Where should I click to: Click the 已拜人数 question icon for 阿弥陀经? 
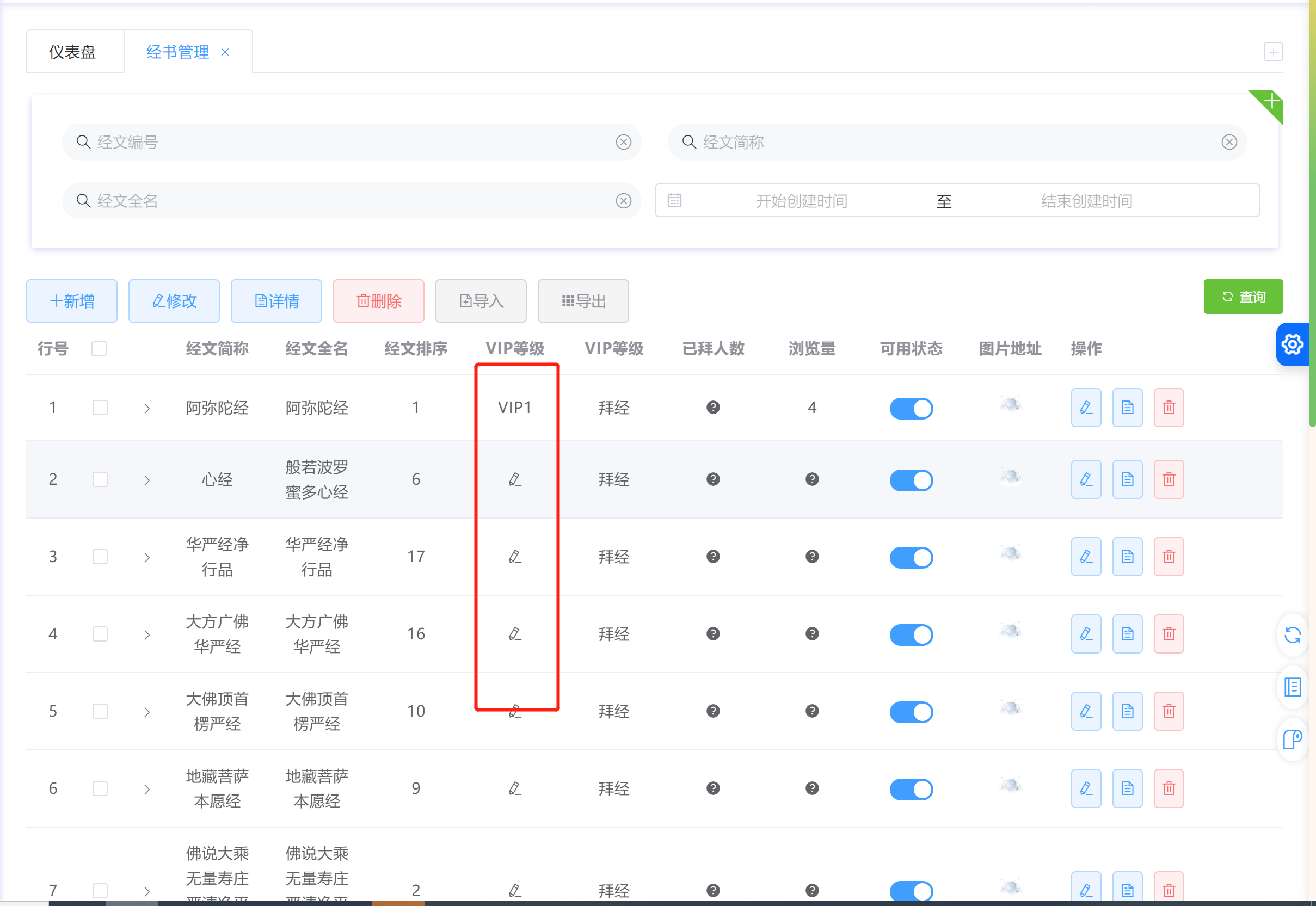tap(713, 408)
